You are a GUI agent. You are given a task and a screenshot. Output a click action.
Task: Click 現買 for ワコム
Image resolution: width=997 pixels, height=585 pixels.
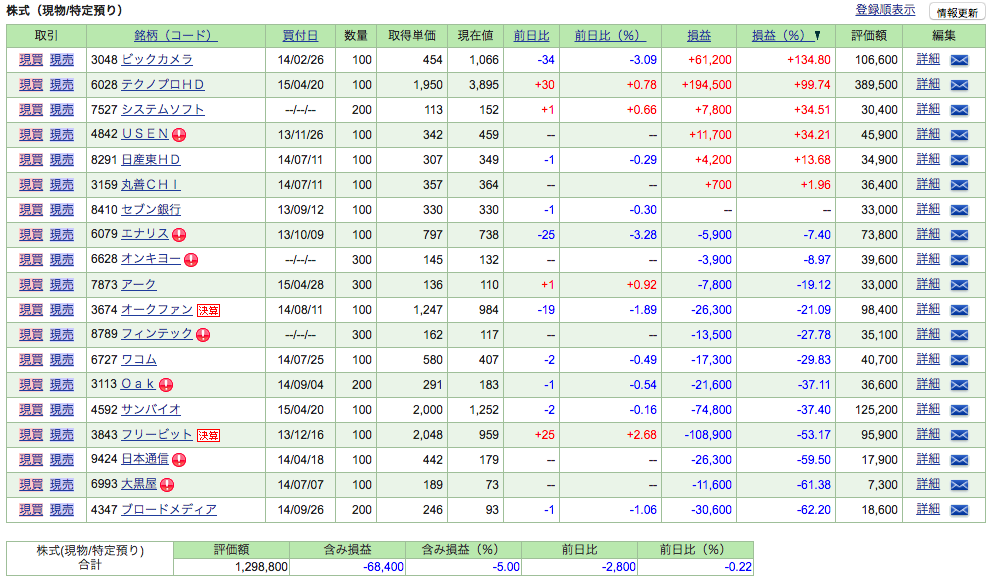(31, 359)
